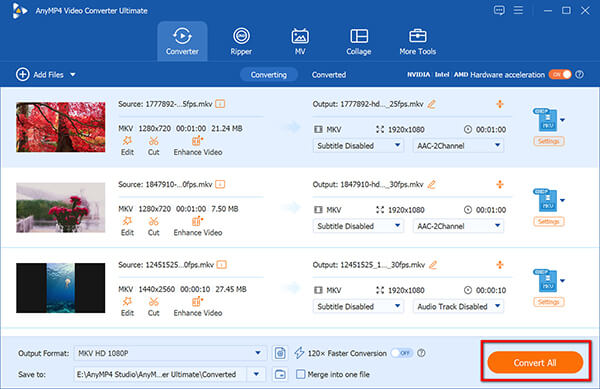Open Hardware acceleration help icon
This screenshot has height=389, width=600.
pyautogui.click(x=579, y=74)
